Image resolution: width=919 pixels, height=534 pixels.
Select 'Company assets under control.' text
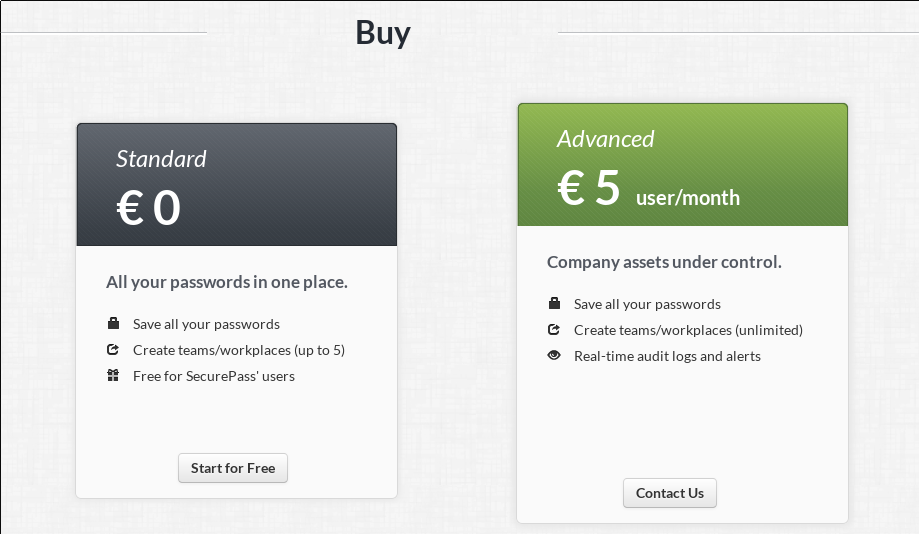pos(664,262)
